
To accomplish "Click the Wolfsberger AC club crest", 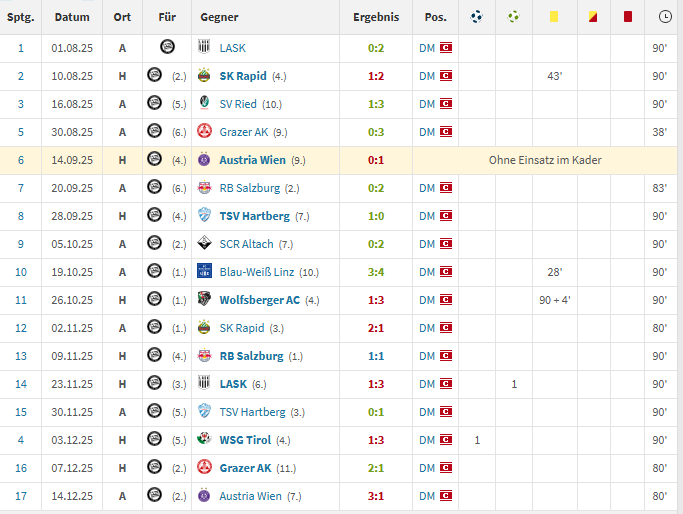I will point(204,300).
